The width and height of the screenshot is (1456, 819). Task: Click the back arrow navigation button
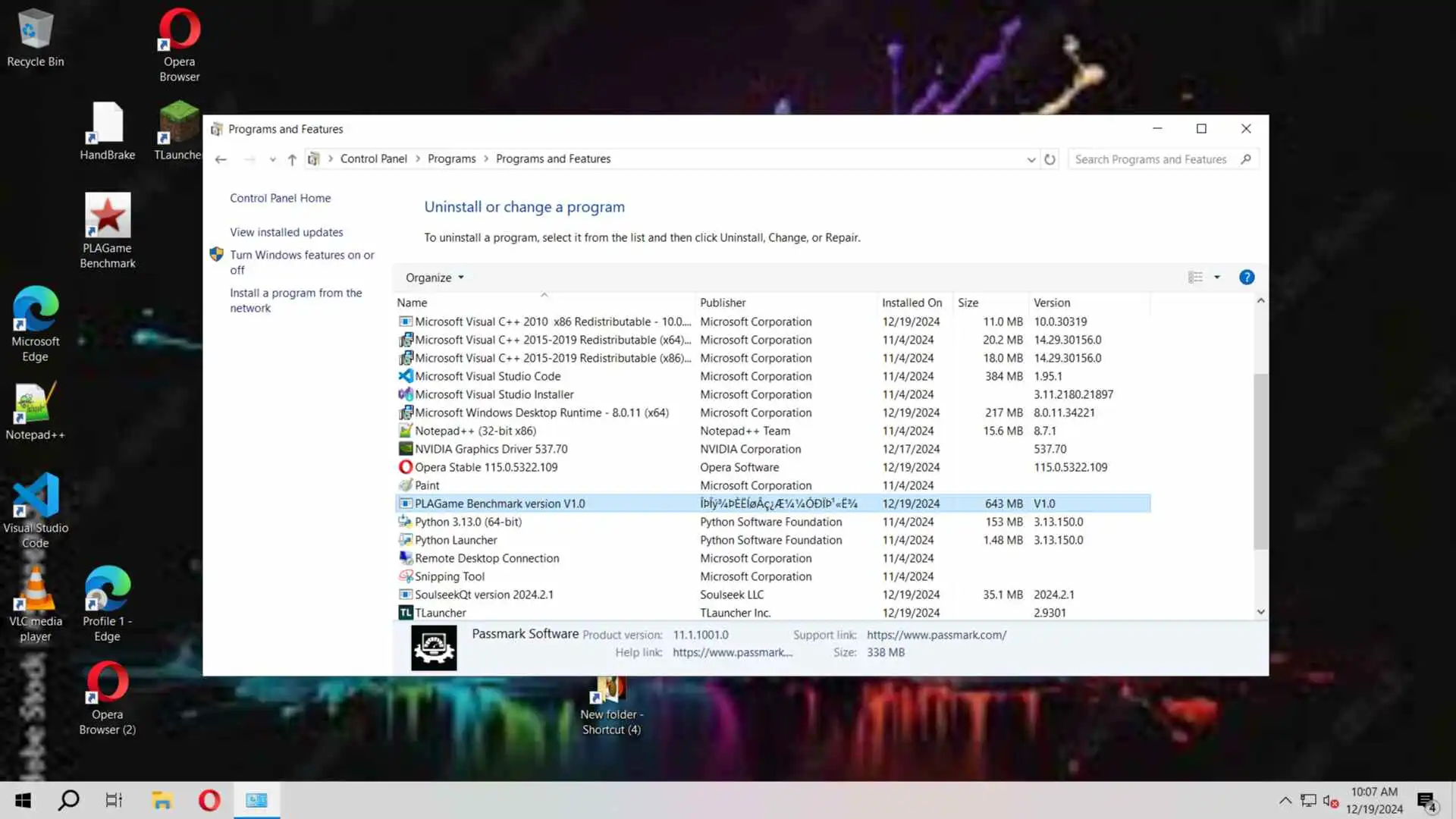[x=221, y=159]
